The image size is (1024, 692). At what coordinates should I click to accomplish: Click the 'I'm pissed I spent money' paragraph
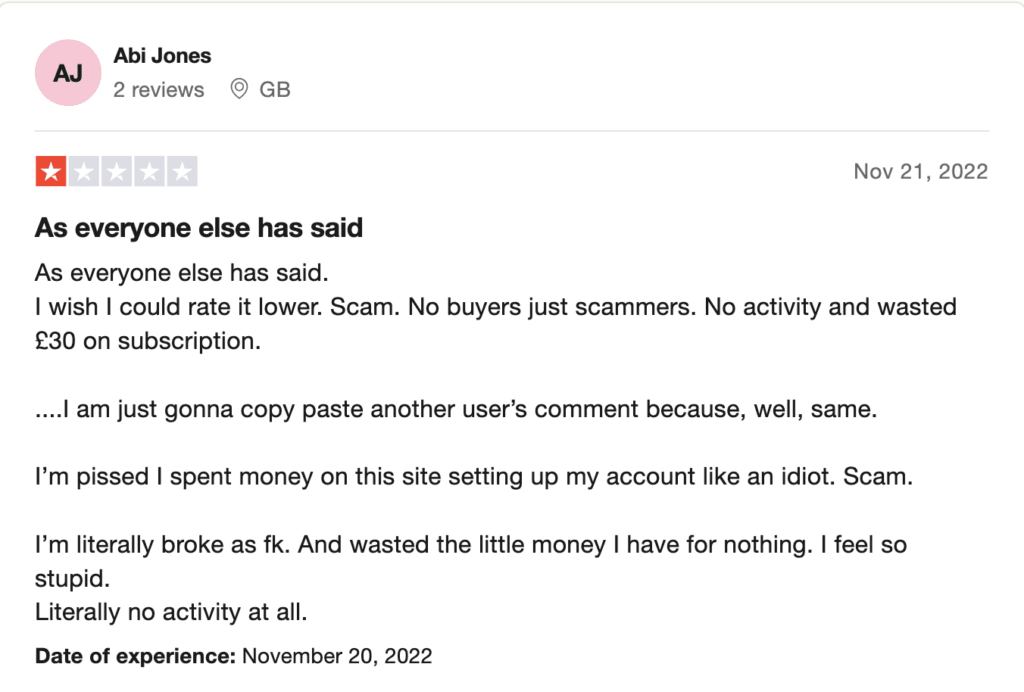tap(473, 477)
